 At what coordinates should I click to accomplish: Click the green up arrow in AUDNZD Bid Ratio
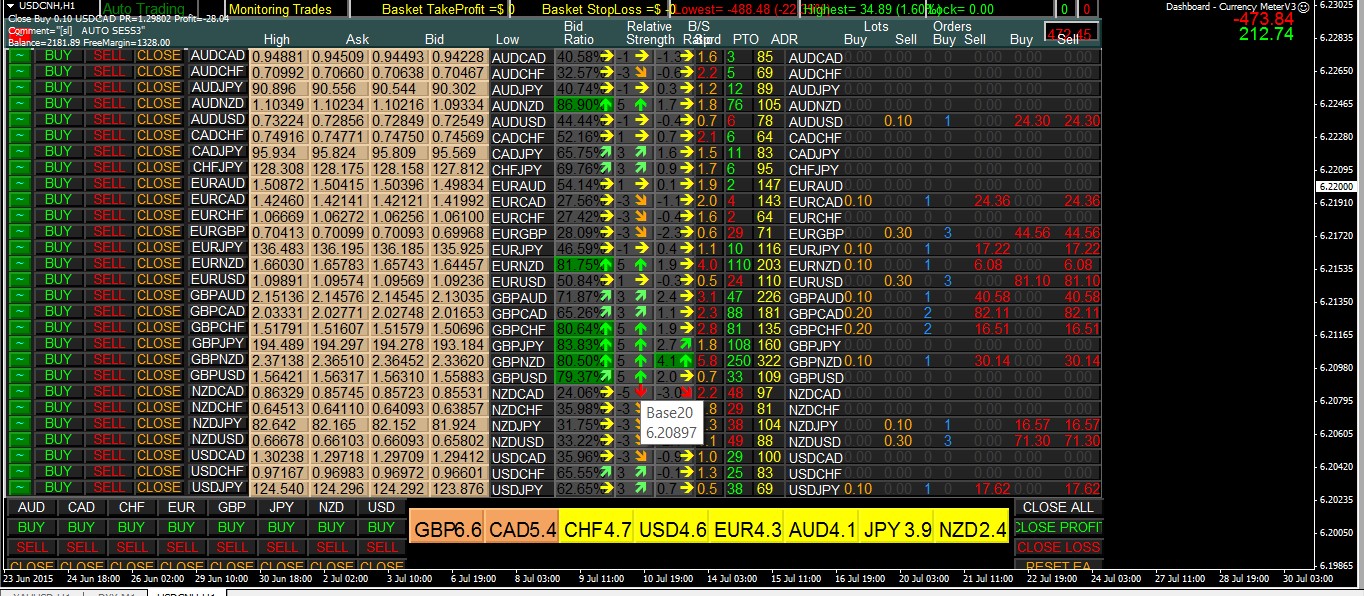pyautogui.click(x=606, y=105)
